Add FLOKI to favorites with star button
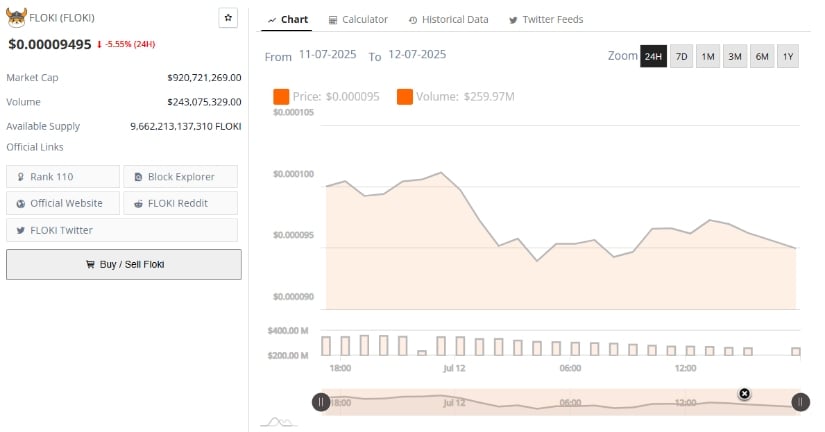 (228, 18)
